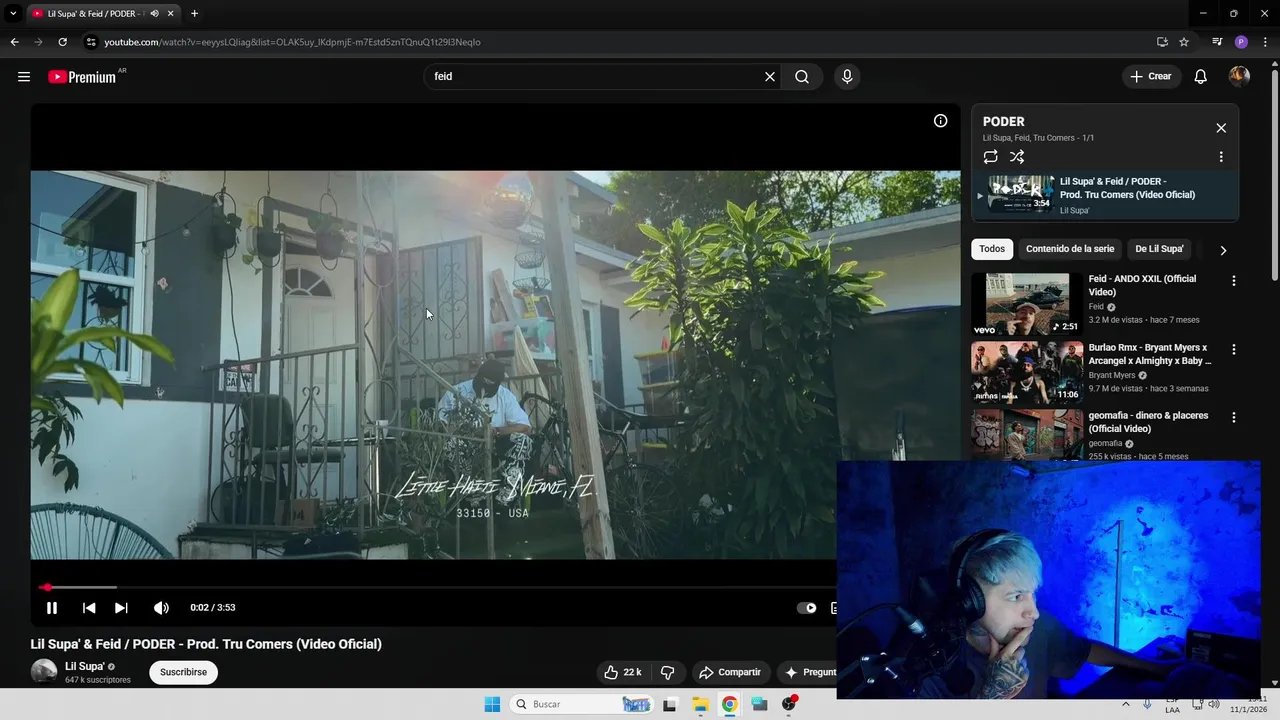1280x720 pixels.
Task: Open a new browser tab
Action: (x=194, y=14)
